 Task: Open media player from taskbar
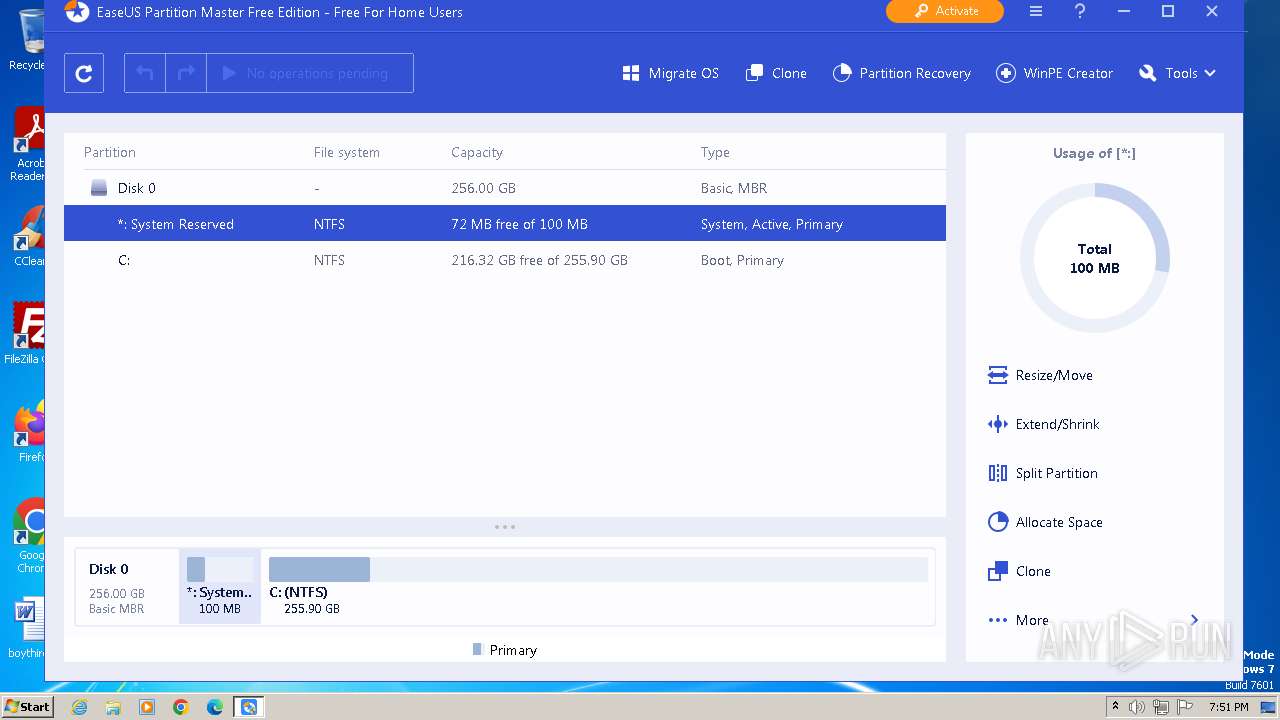[x=147, y=707]
